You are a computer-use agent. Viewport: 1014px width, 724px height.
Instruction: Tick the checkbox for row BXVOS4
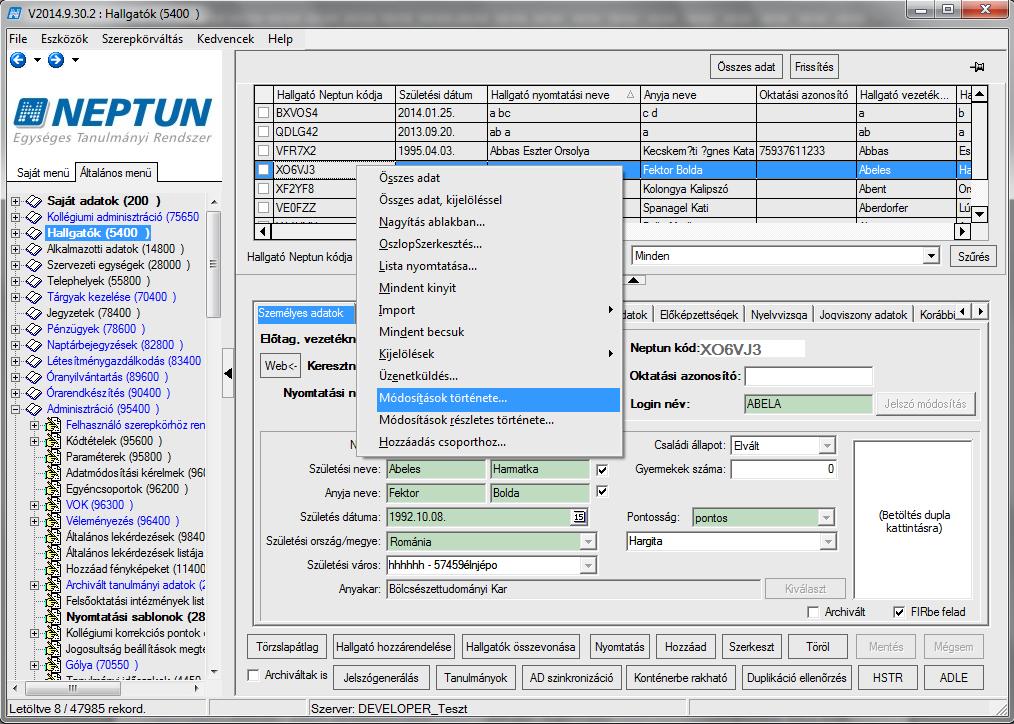tap(264, 113)
